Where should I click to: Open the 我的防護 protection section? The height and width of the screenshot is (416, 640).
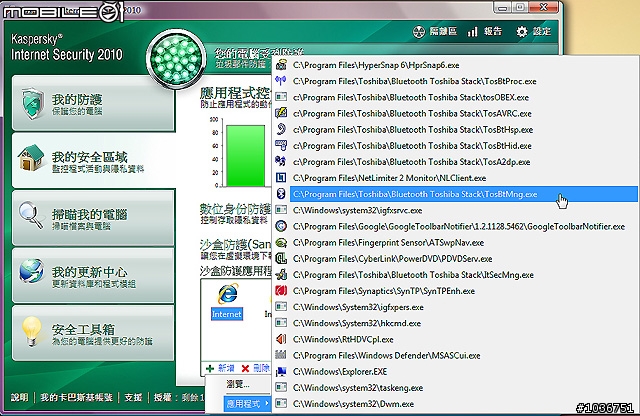click(x=93, y=103)
